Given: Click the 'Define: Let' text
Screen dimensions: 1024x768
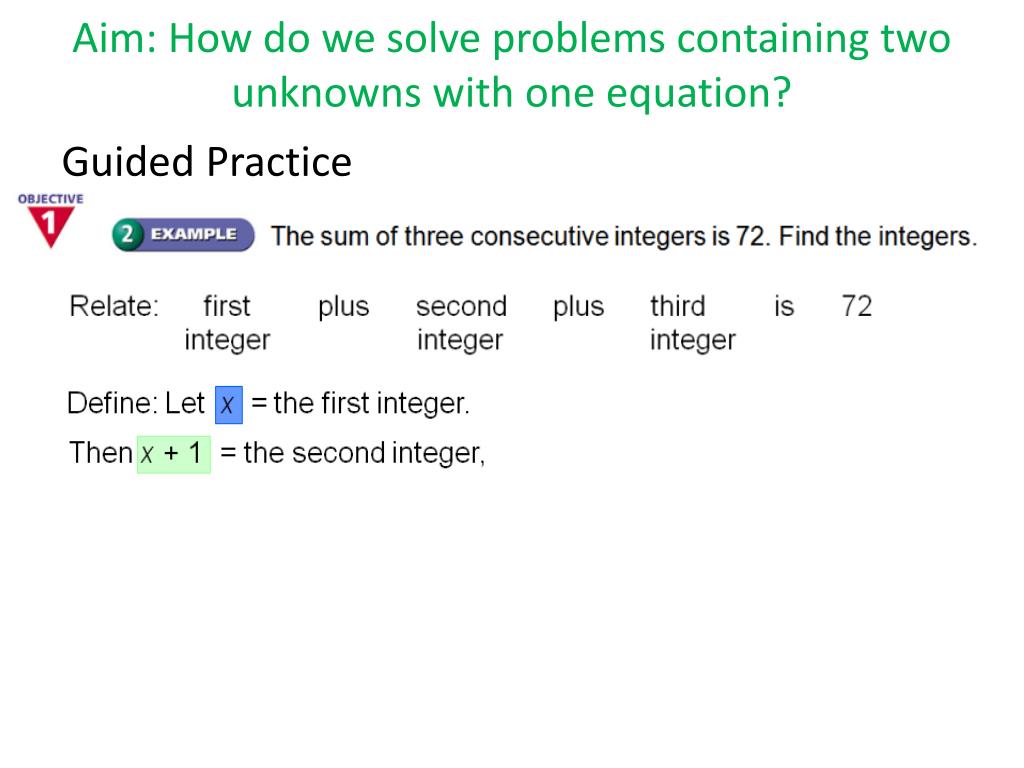Looking at the screenshot, I should (136, 404).
